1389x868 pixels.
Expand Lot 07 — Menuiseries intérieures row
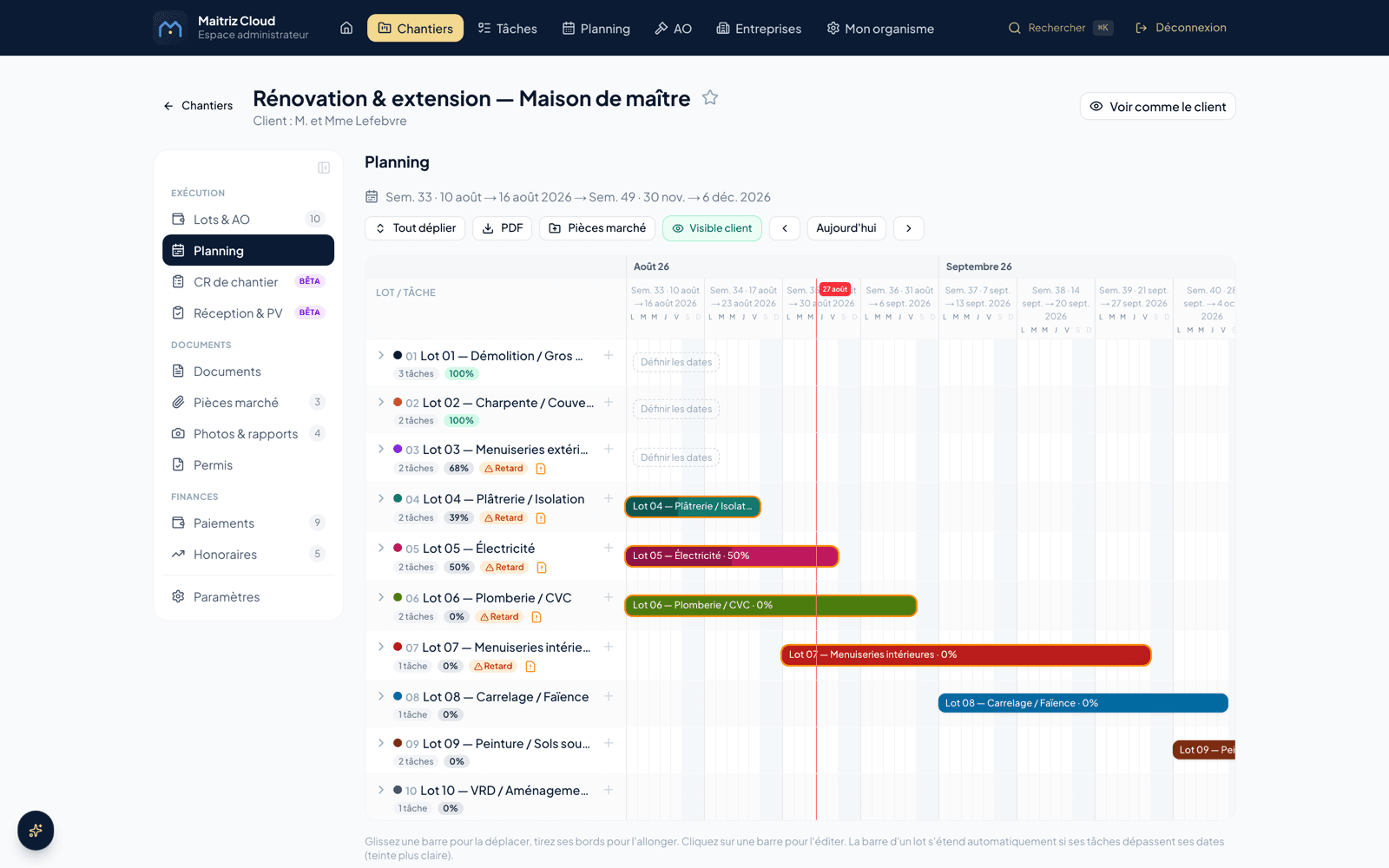coord(380,647)
